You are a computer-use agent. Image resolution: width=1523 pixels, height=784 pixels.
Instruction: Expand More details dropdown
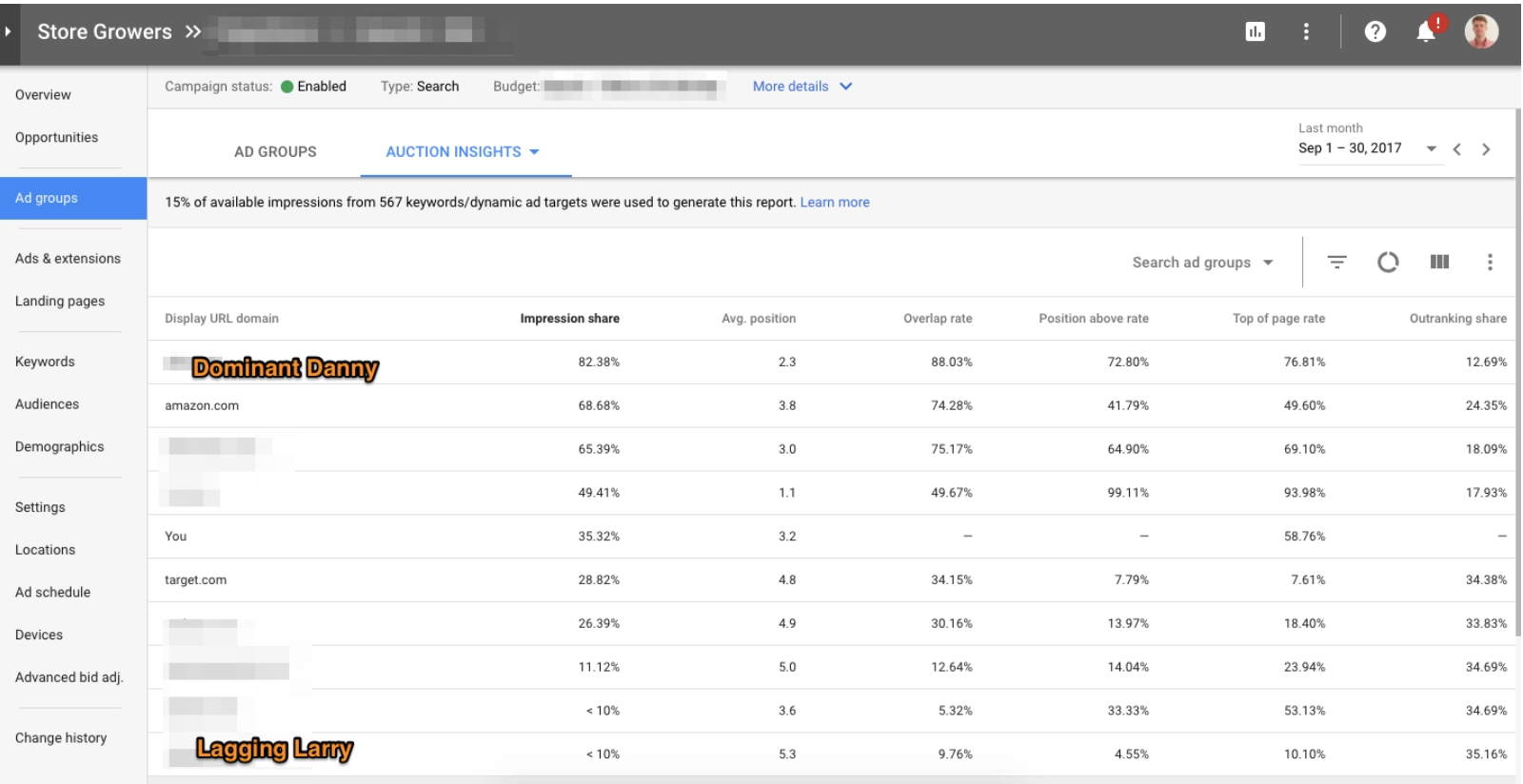coord(802,86)
